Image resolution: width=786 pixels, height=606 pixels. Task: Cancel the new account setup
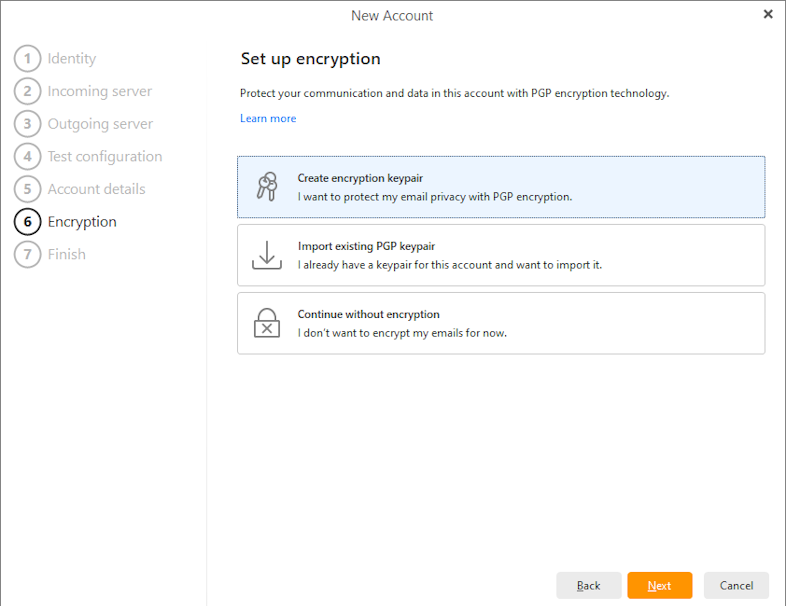736,585
